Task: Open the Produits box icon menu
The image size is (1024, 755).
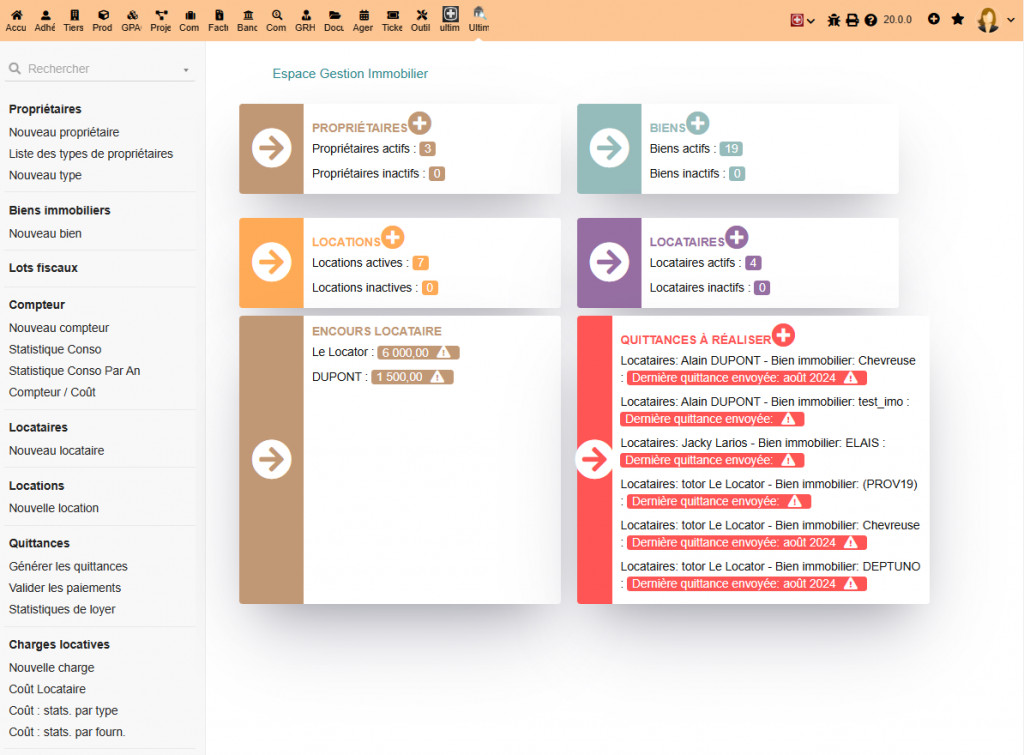Action: [x=102, y=20]
